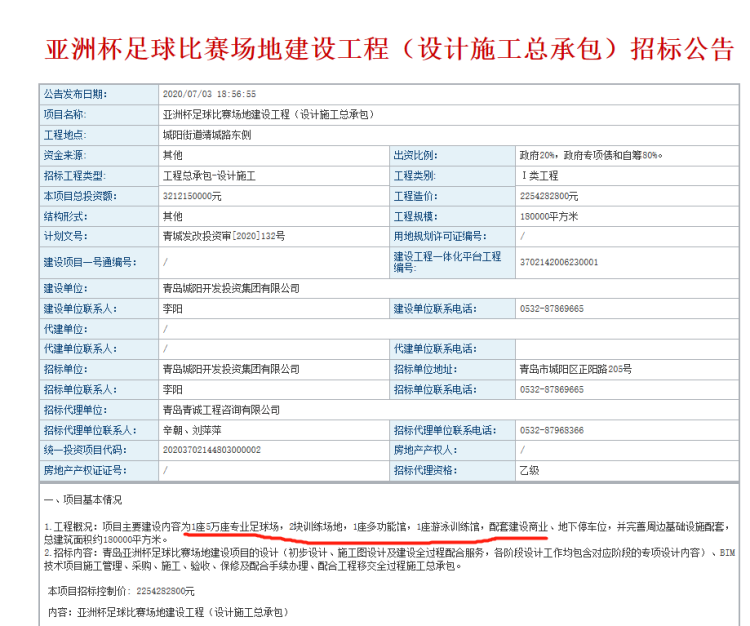750x626 pixels.
Task: Click the 用地规划许可证编号 label
Action: coord(440,236)
